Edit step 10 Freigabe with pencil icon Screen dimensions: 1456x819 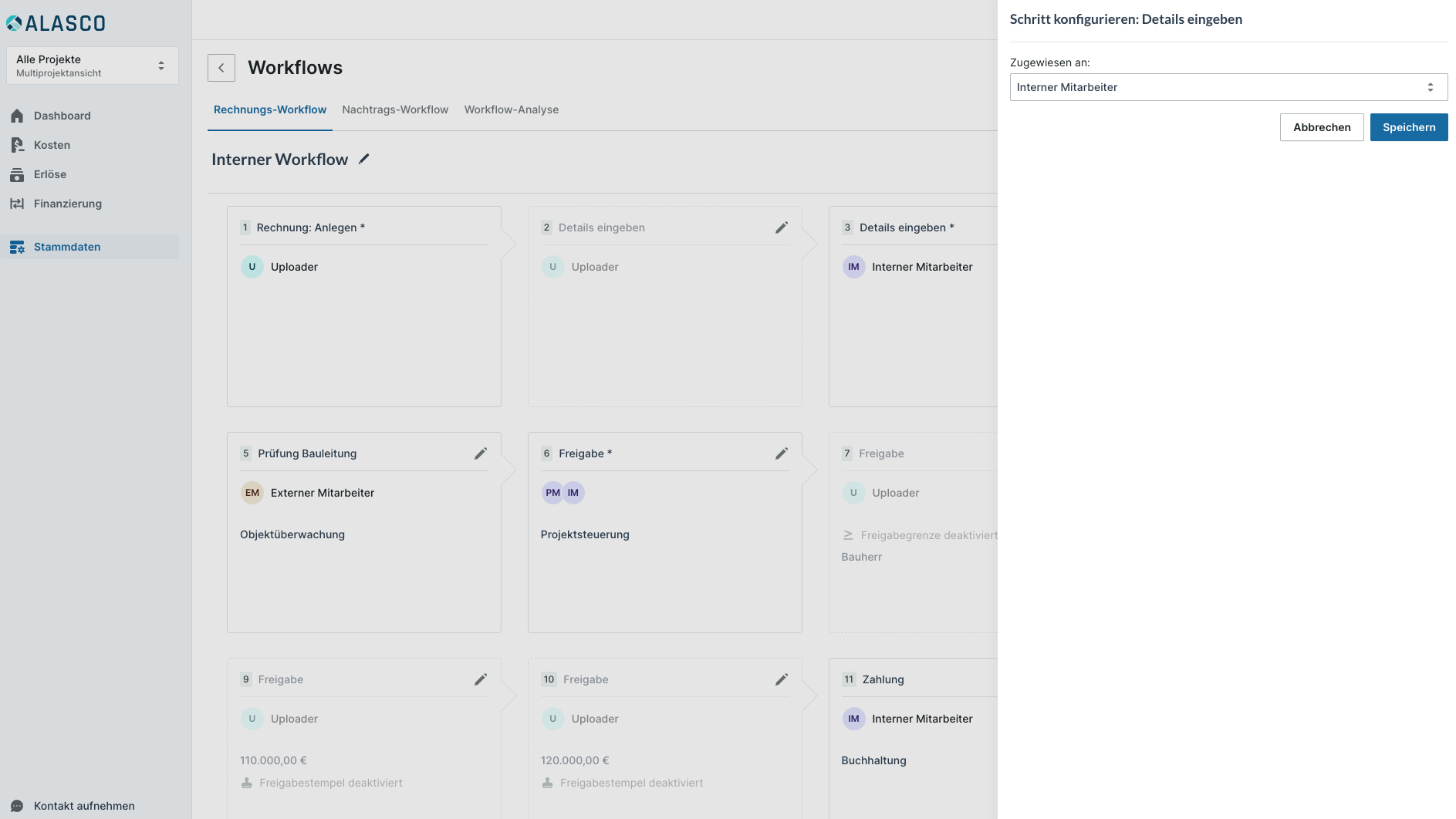(x=781, y=679)
